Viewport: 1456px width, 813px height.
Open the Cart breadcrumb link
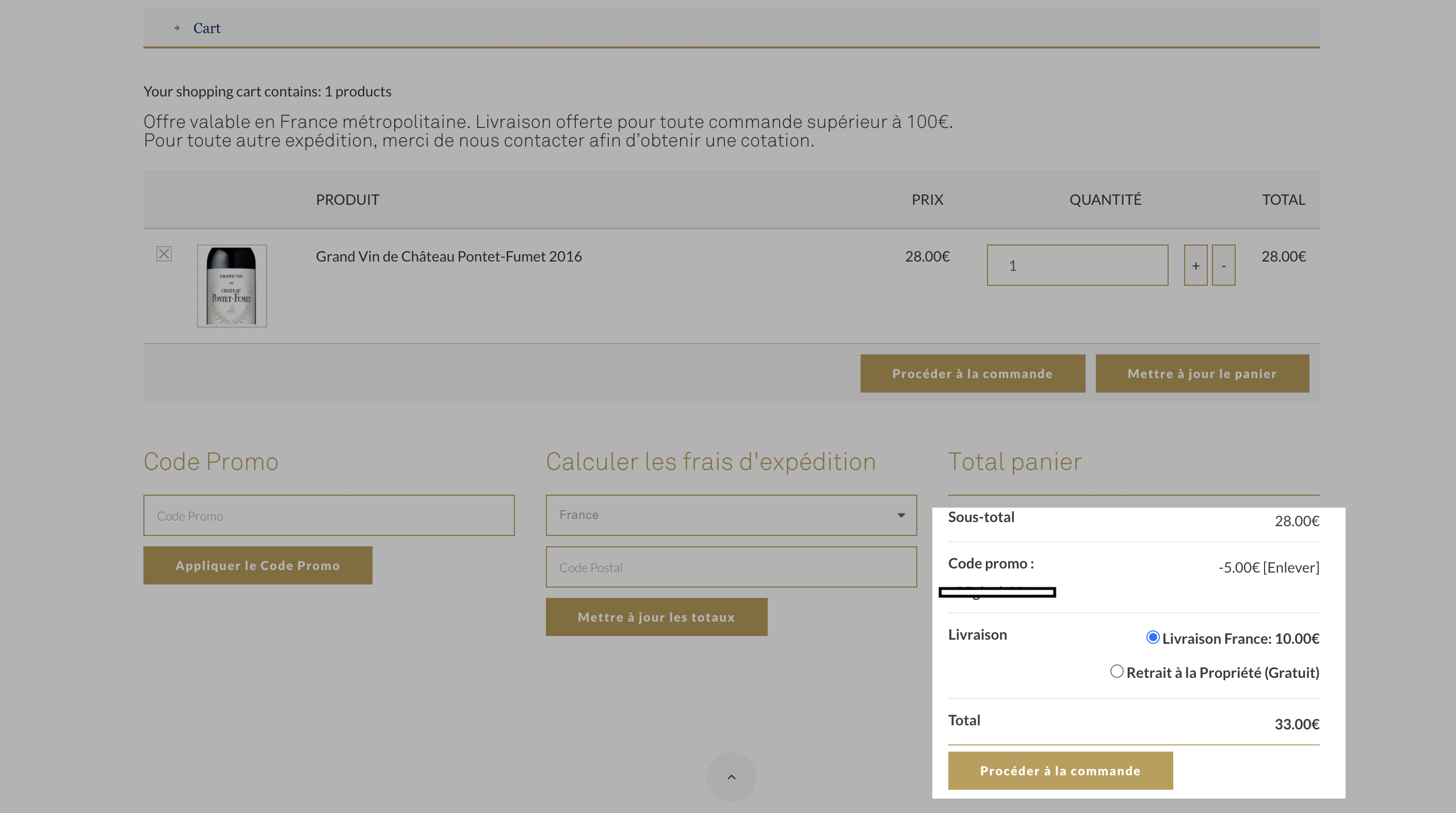pos(207,28)
